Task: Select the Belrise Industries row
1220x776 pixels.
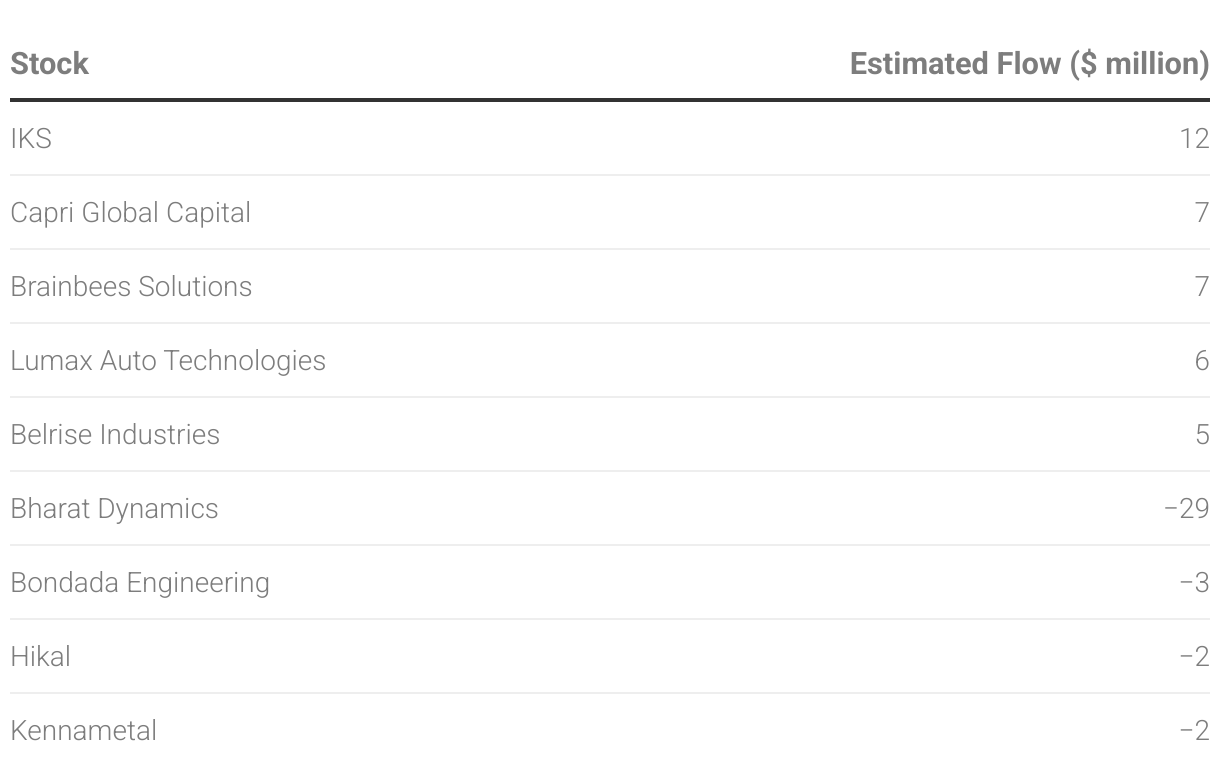Action: pyautogui.click(x=610, y=434)
